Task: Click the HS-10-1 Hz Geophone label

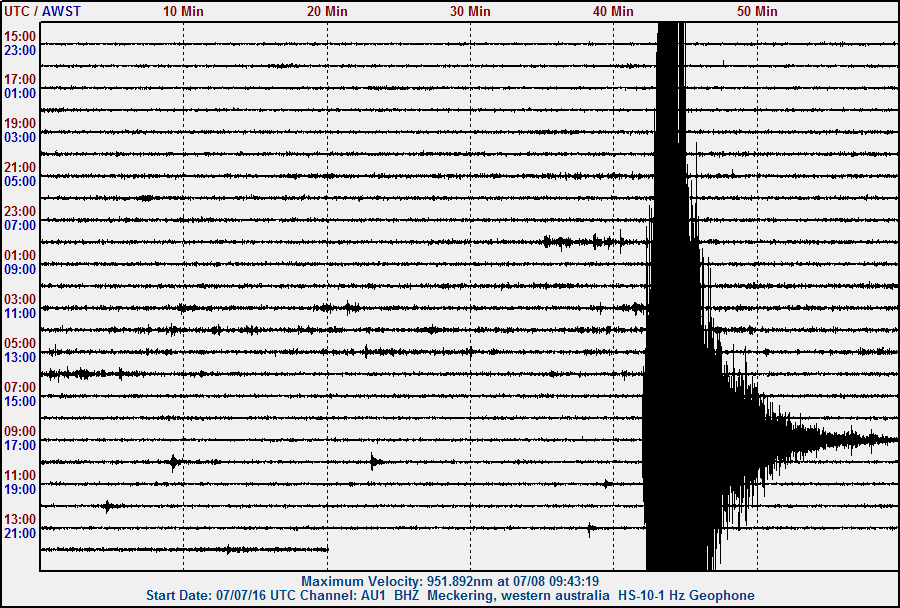Action: tap(686, 596)
